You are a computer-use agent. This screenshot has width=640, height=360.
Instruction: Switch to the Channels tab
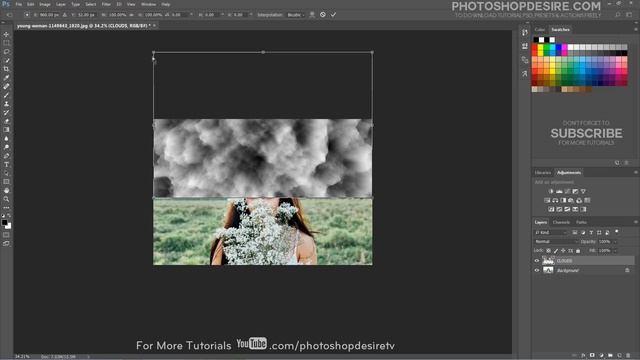(x=561, y=222)
